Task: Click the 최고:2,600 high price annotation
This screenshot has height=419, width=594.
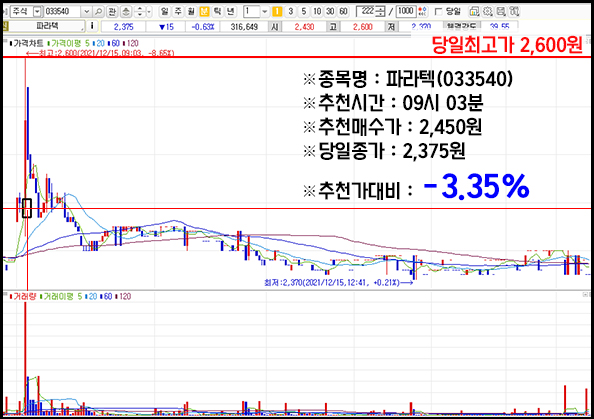Action: point(100,53)
